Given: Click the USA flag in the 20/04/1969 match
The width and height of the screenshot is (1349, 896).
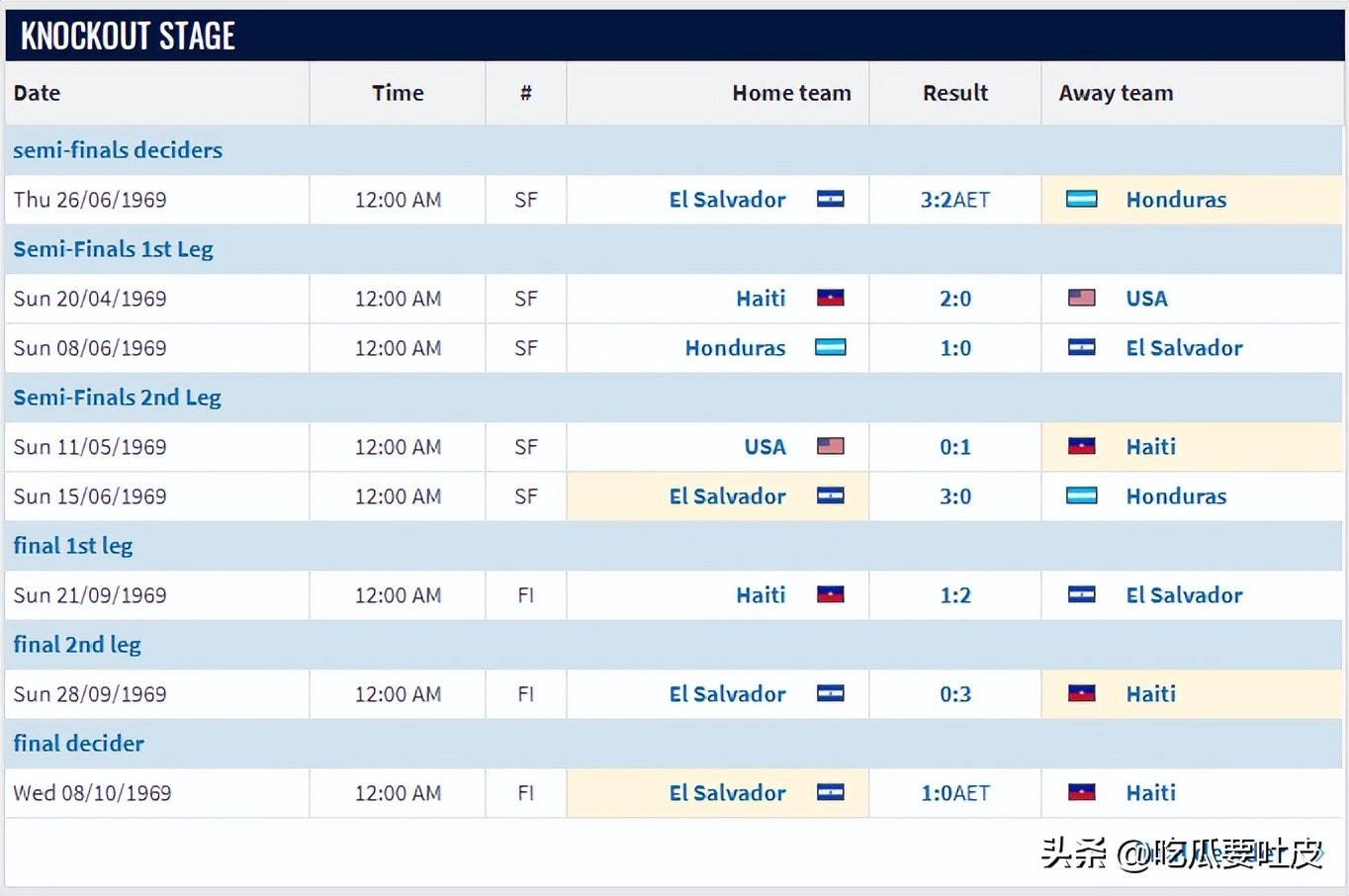Looking at the screenshot, I should (x=1081, y=298).
